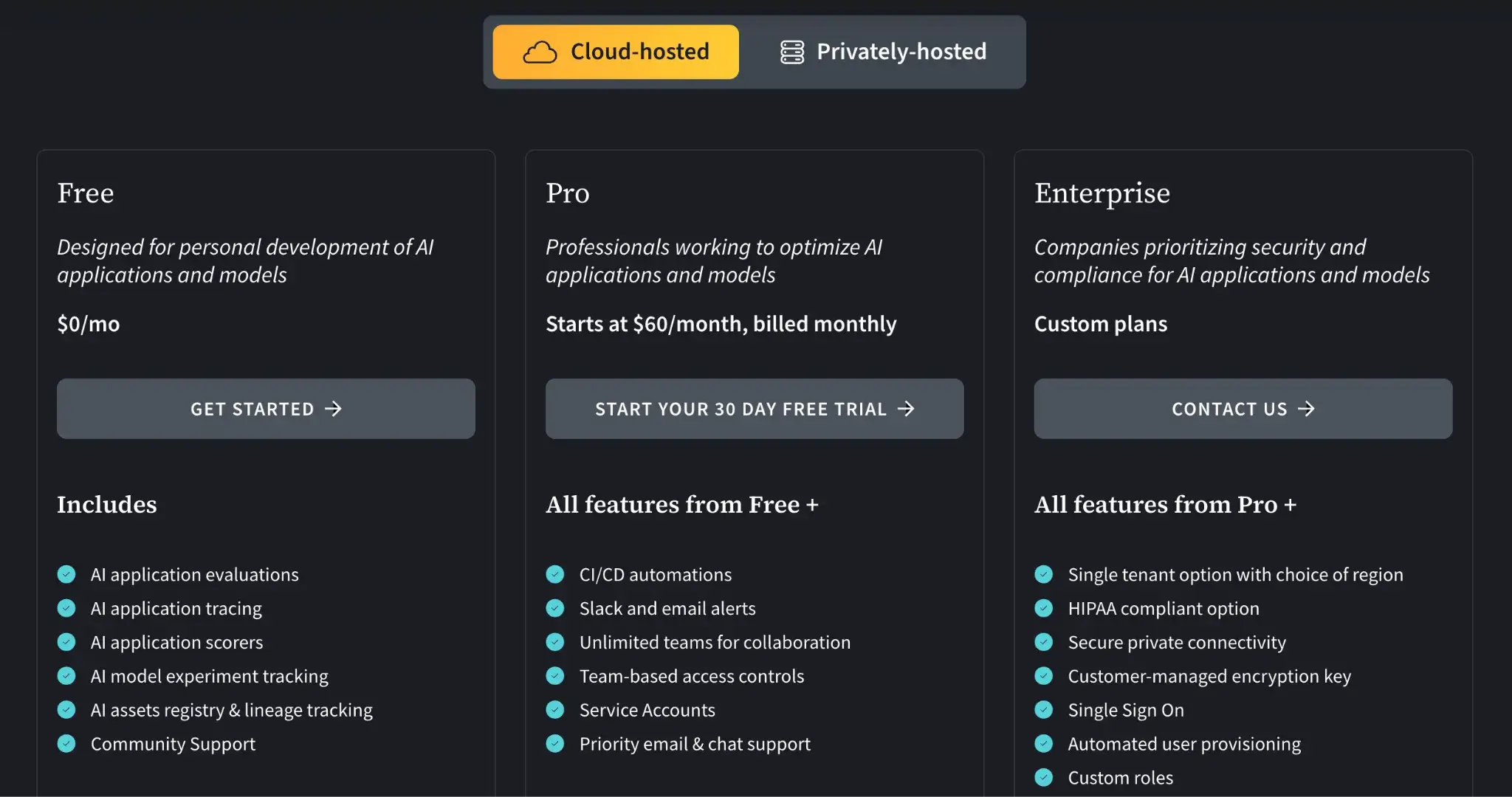Click checkmark icon beside HIPAA compliant option

[1044, 608]
